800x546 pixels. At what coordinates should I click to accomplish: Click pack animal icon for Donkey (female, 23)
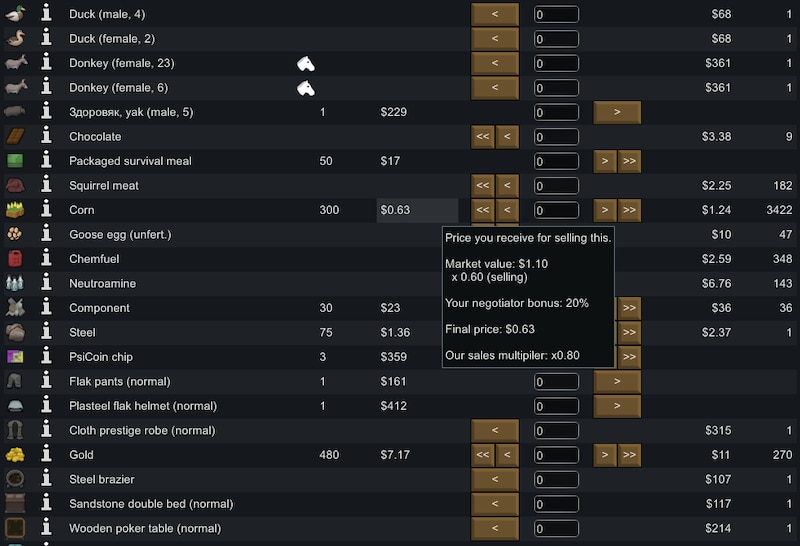[x=306, y=63]
